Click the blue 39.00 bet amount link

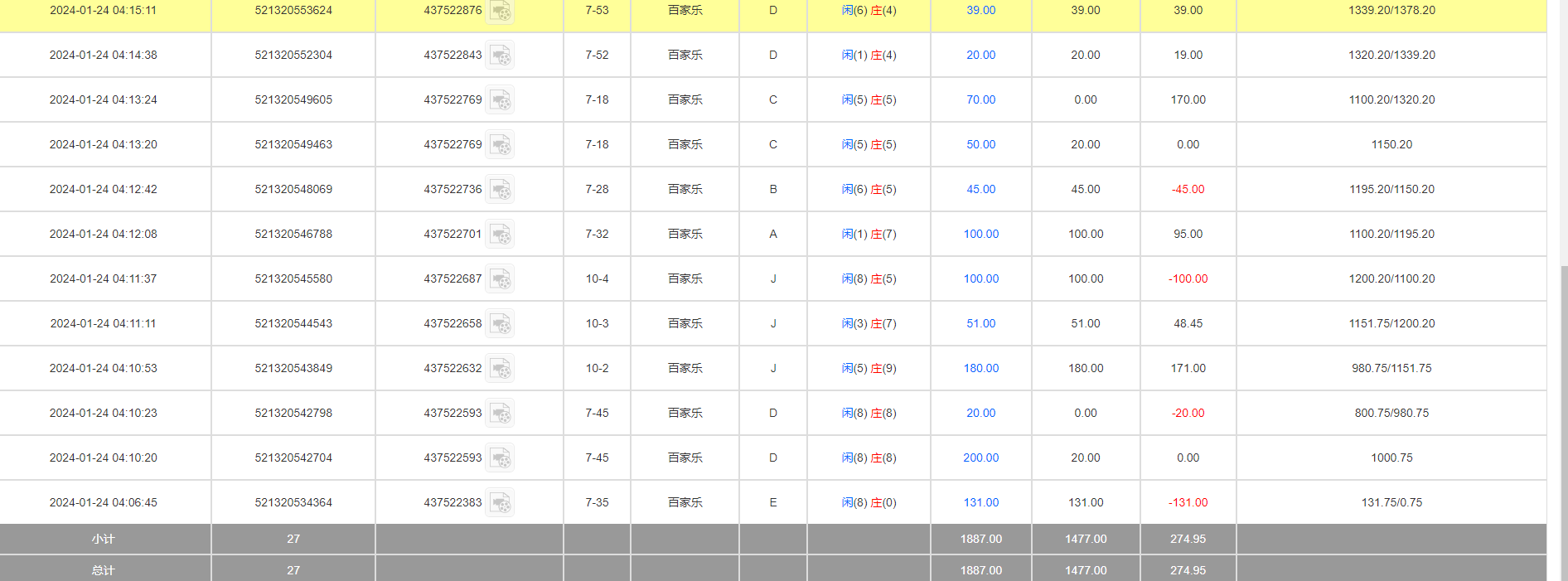980,10
